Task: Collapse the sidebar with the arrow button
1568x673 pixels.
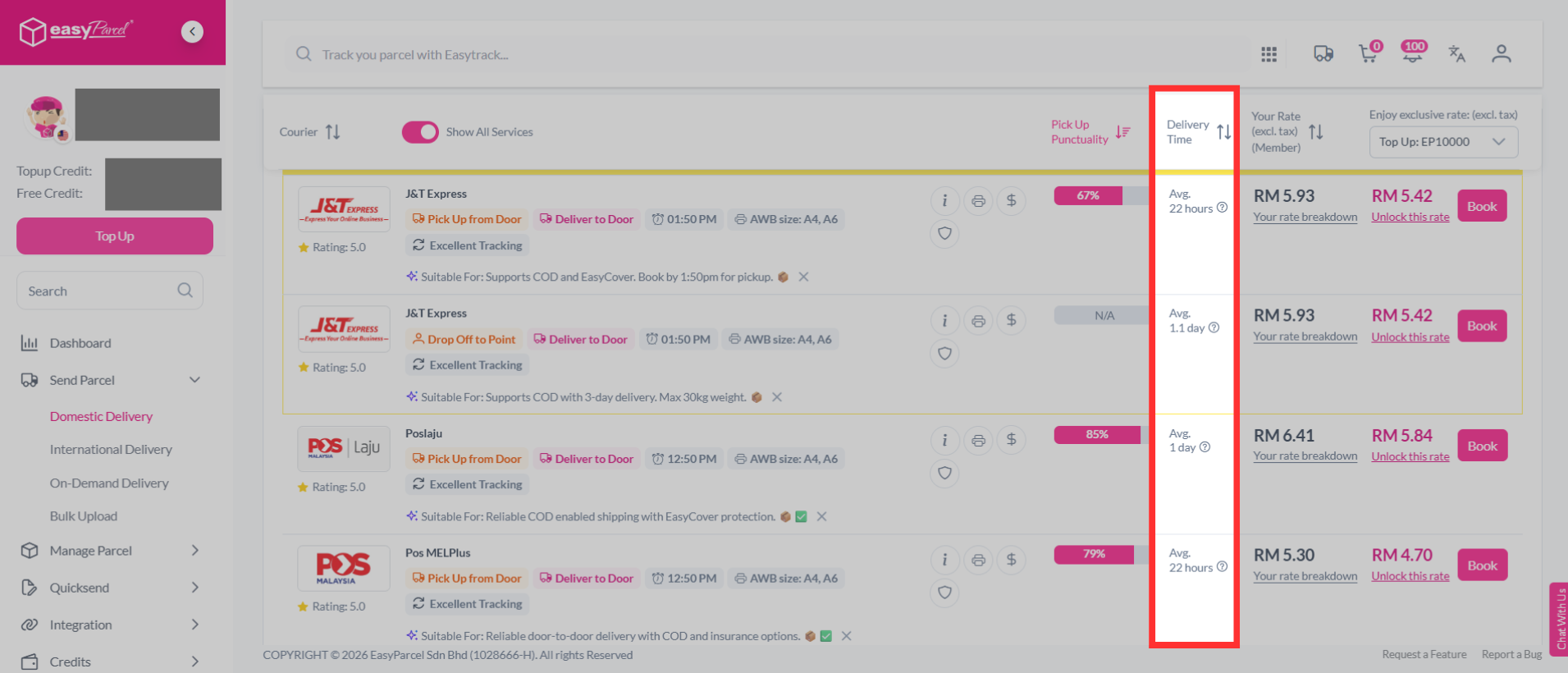Action: point(192,31)
